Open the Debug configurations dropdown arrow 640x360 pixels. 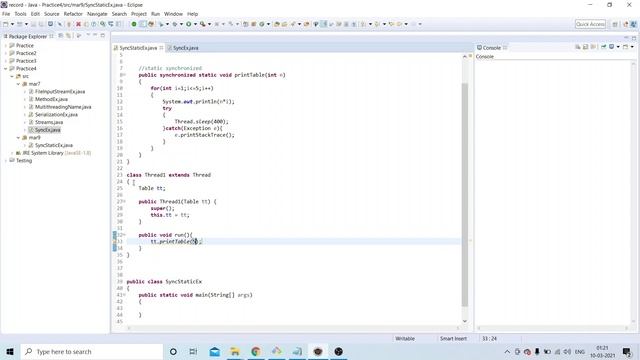(181, 24)
